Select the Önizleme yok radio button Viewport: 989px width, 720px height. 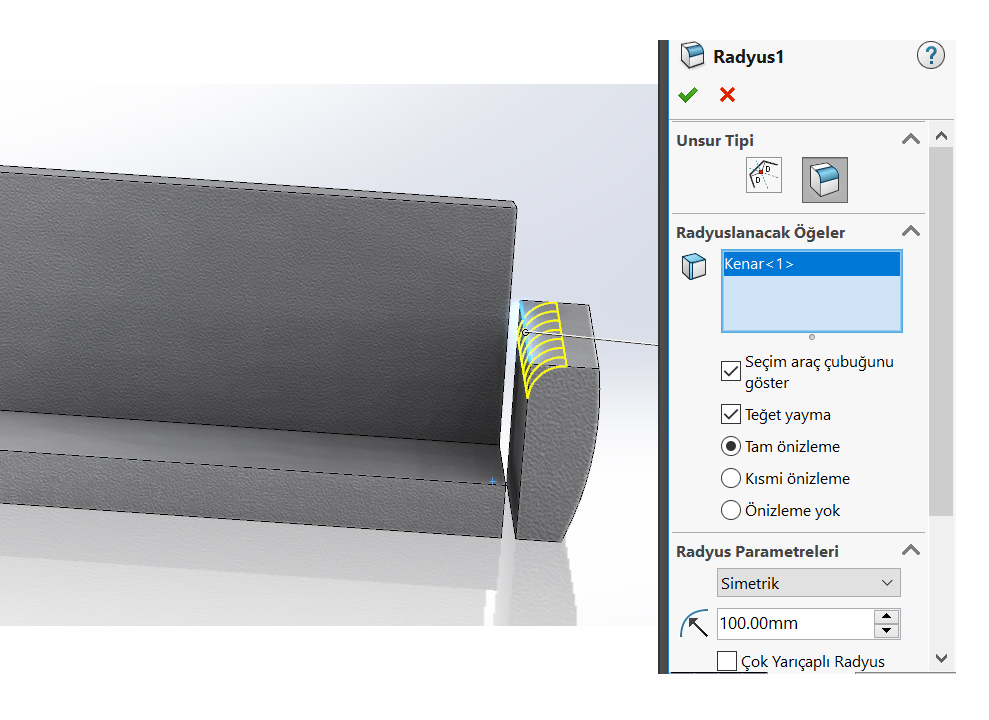tap(730, 509)
